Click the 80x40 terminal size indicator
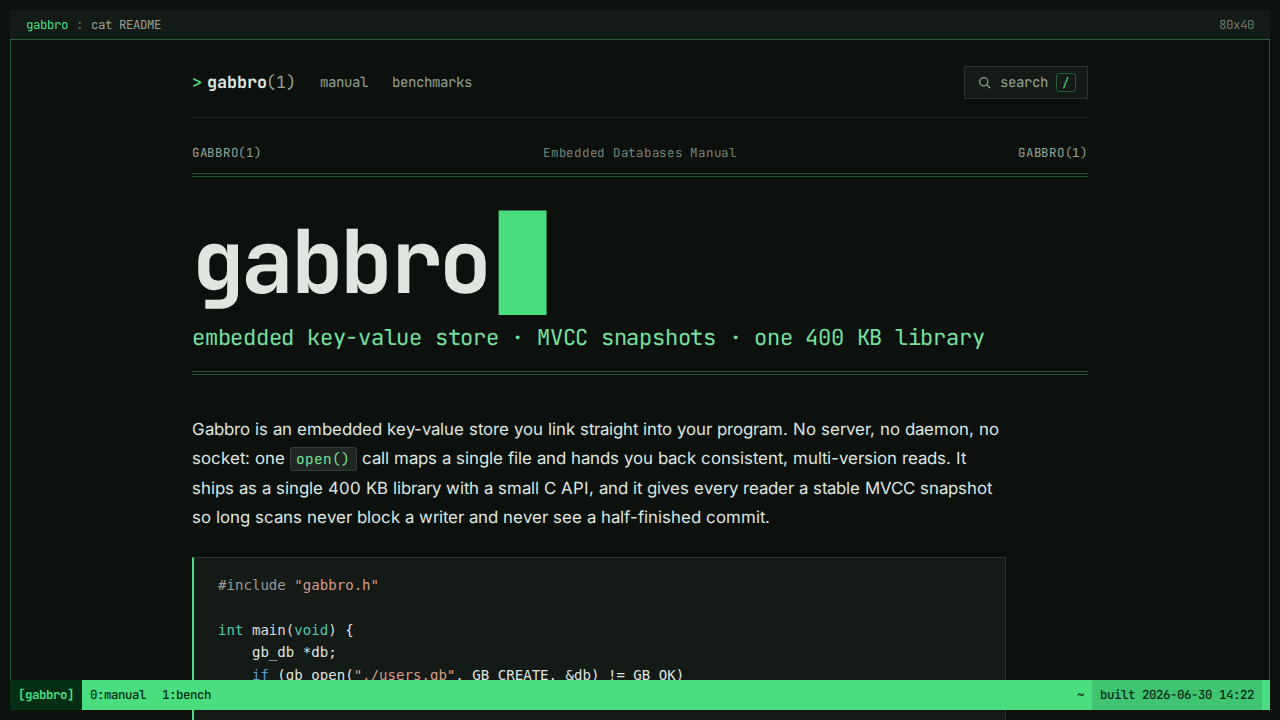The image size is (1280, 720). [x=1236, y=25]
